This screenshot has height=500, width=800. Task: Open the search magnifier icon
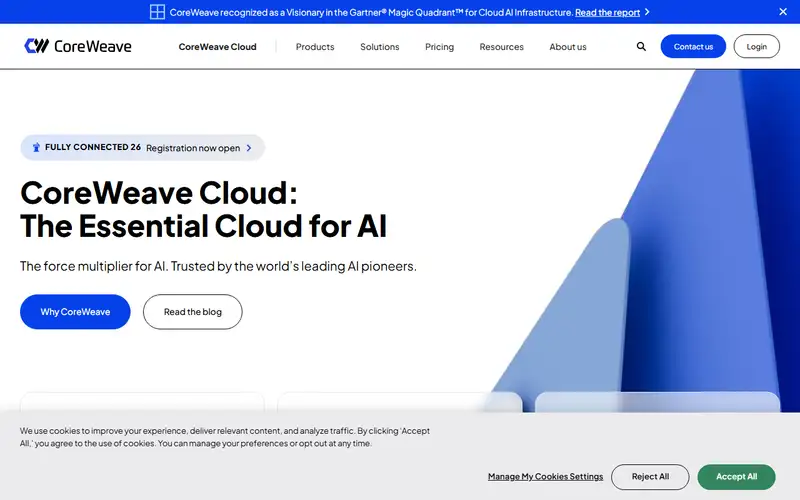[641, 46]
